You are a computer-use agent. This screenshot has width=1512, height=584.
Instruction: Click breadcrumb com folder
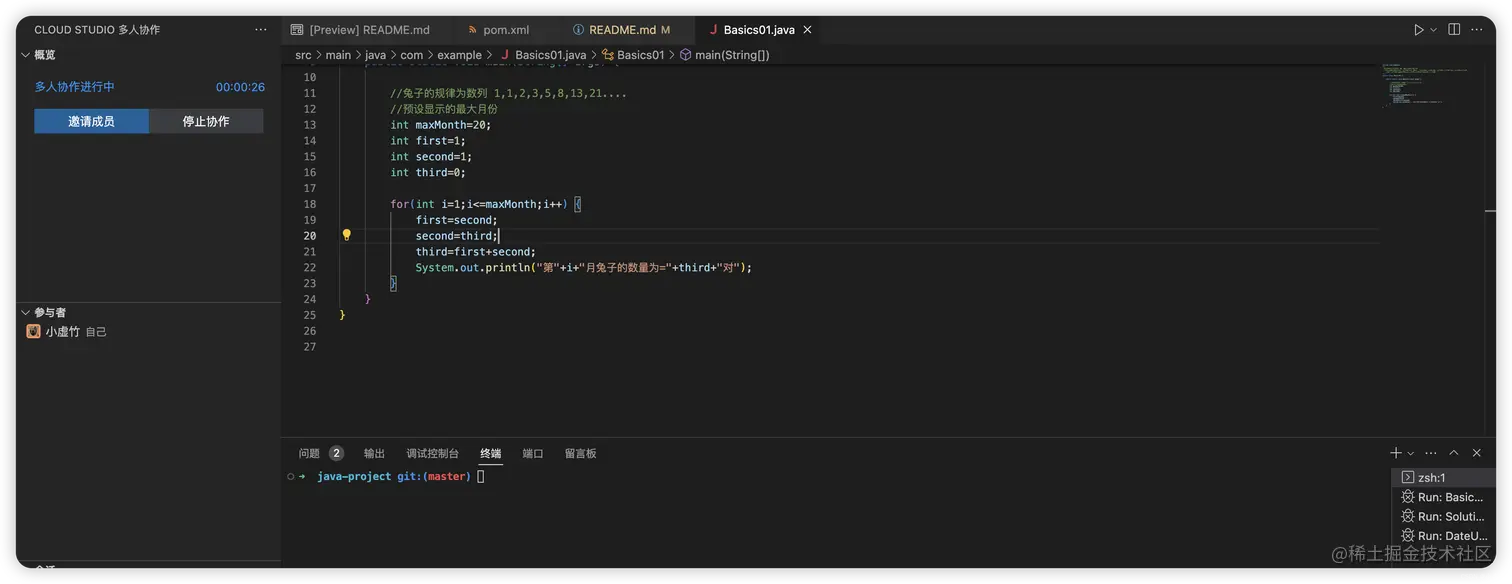412,55
